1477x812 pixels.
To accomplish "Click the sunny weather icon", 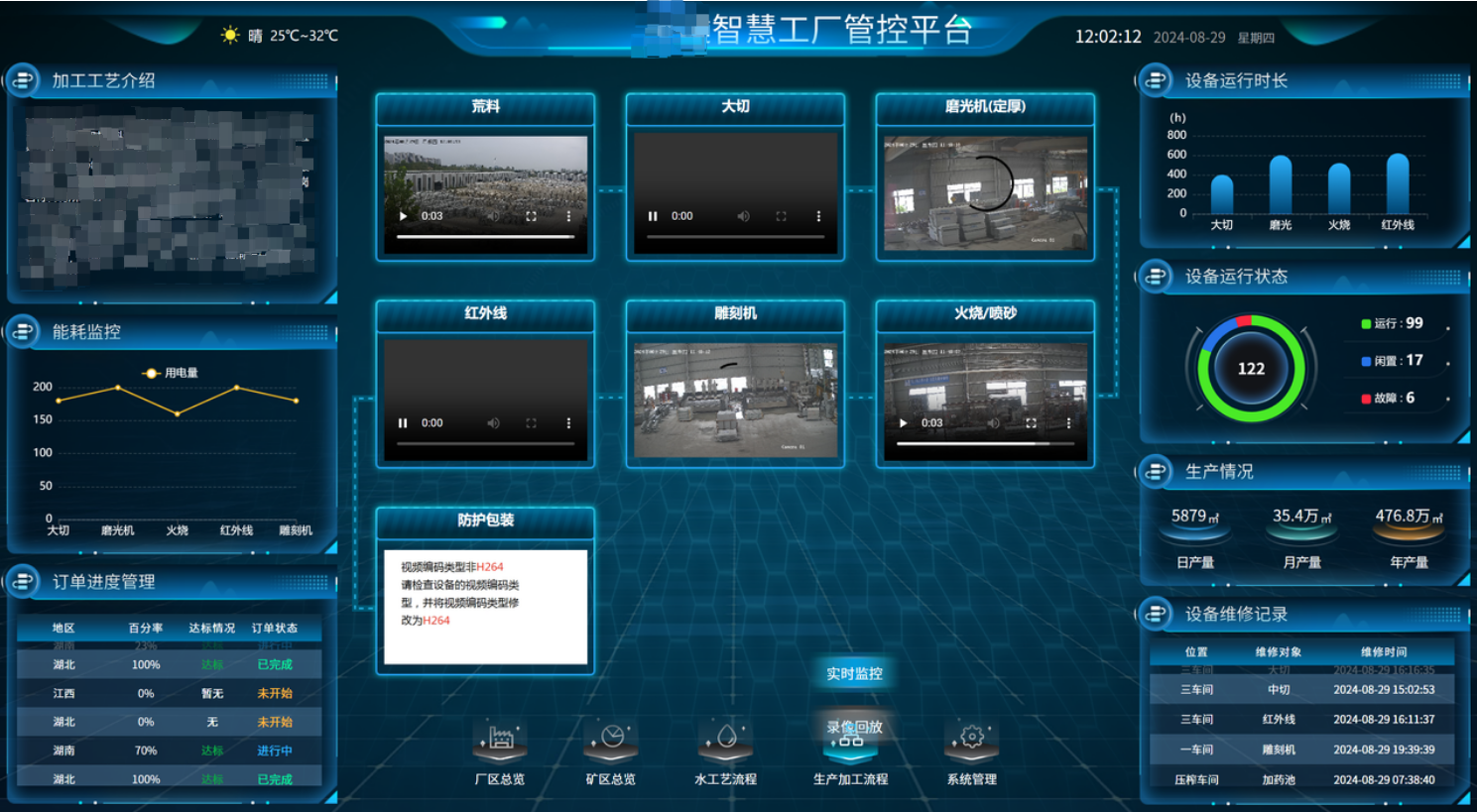I will coord(230,36).
